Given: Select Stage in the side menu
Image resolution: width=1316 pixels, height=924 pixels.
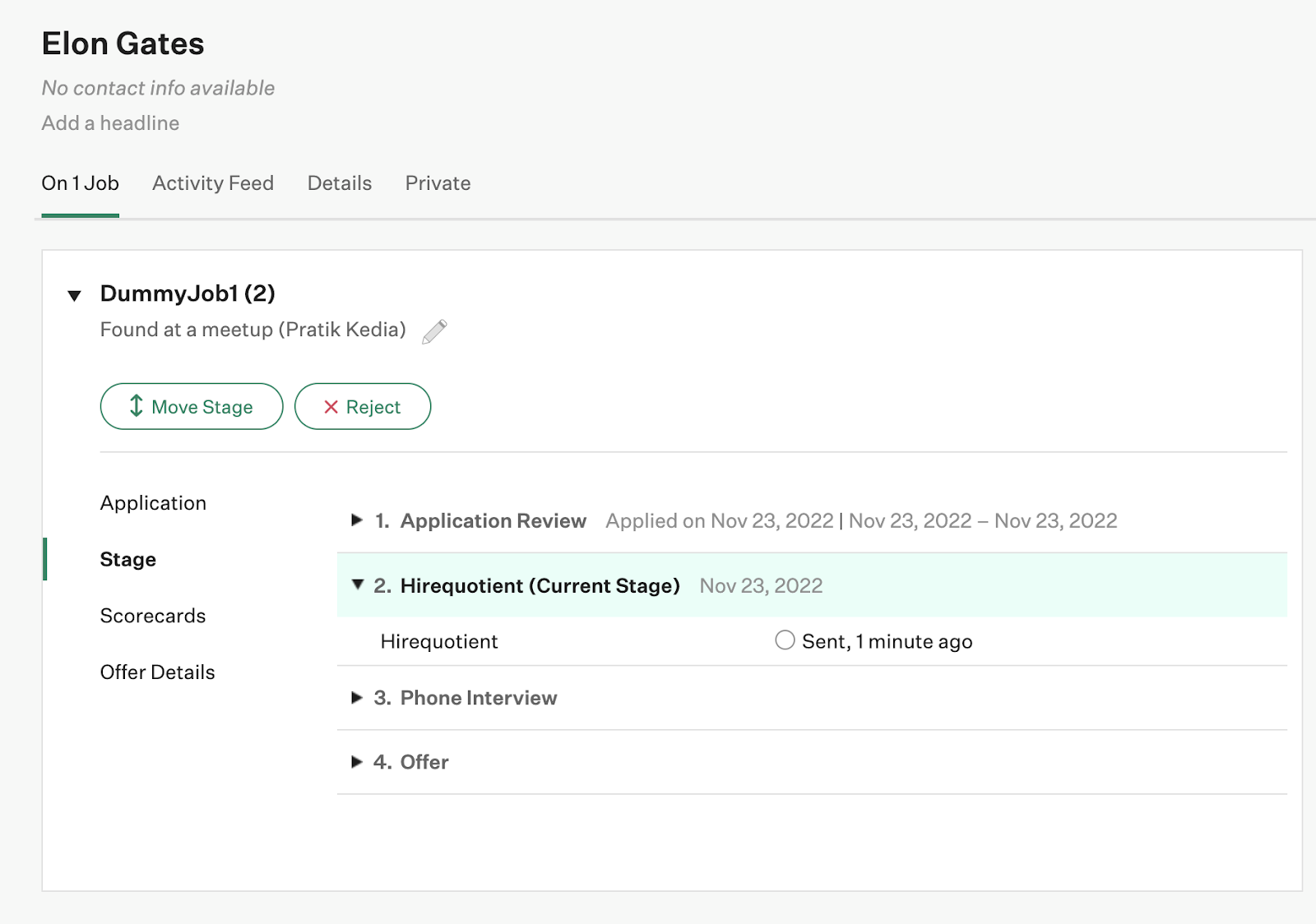Looking at the screenshot, I should tap(128, 560).
